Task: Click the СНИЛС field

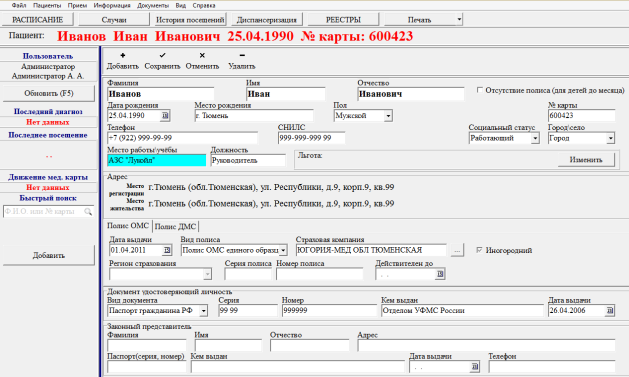Action: [311, 138]
